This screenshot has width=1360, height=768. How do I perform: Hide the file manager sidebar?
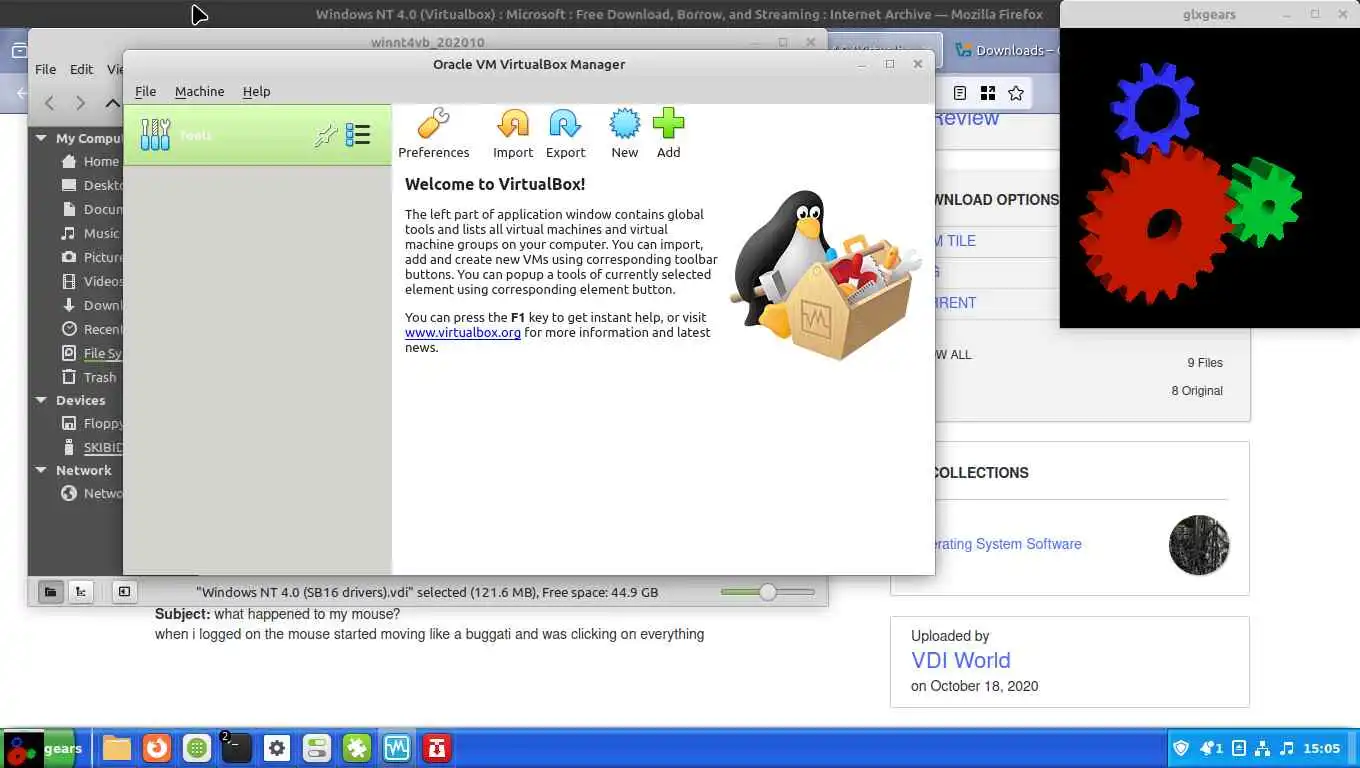[x=124, y=592]
